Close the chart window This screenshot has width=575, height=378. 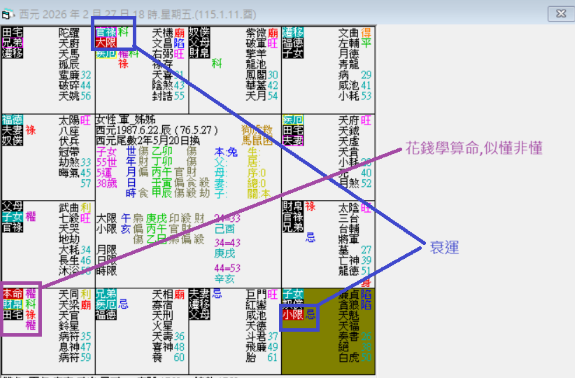[561, 14]
